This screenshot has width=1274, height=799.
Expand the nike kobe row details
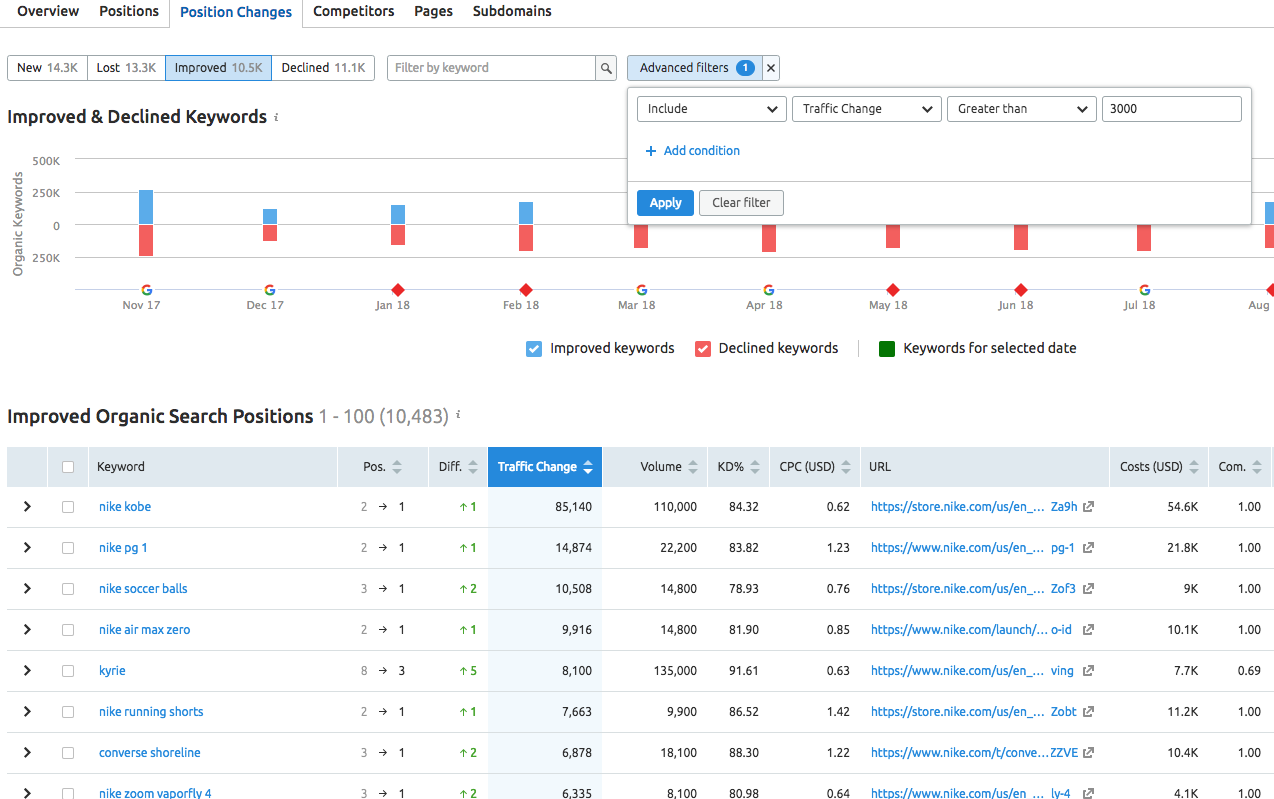click(27, 507)
